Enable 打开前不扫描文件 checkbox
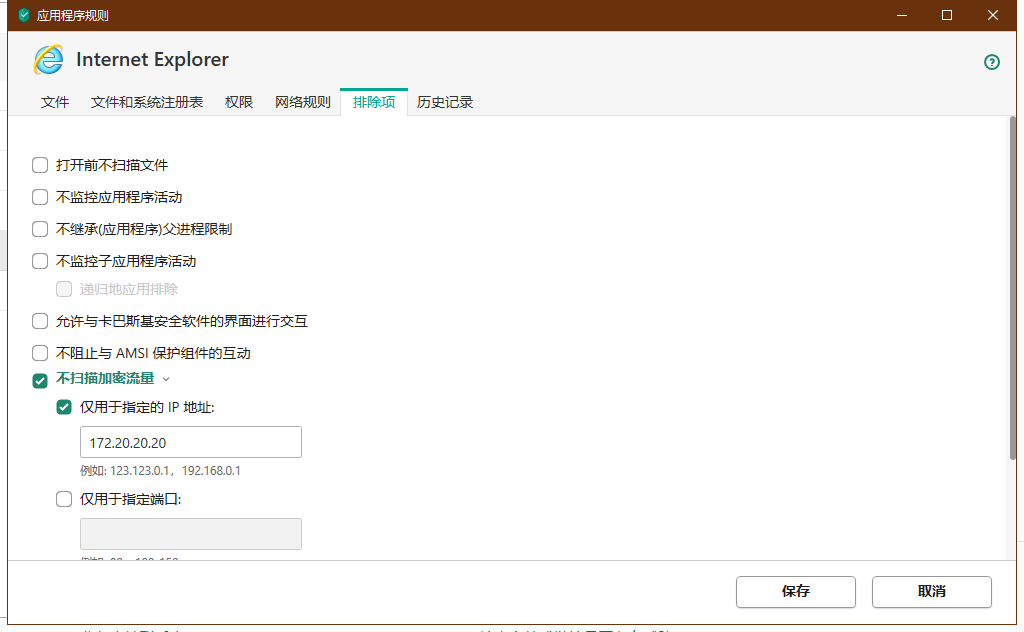The width and height of the screenshot is (1024, 632). 40,165
